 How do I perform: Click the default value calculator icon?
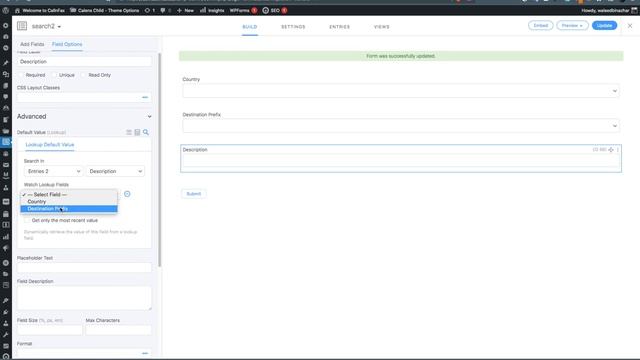pos(138,132)
